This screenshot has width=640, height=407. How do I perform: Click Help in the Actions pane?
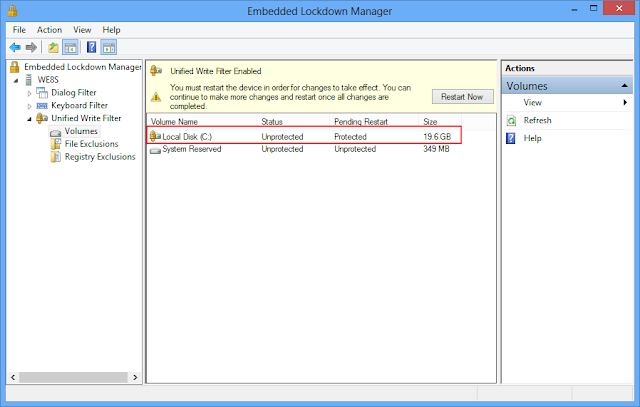click(532, 138)
